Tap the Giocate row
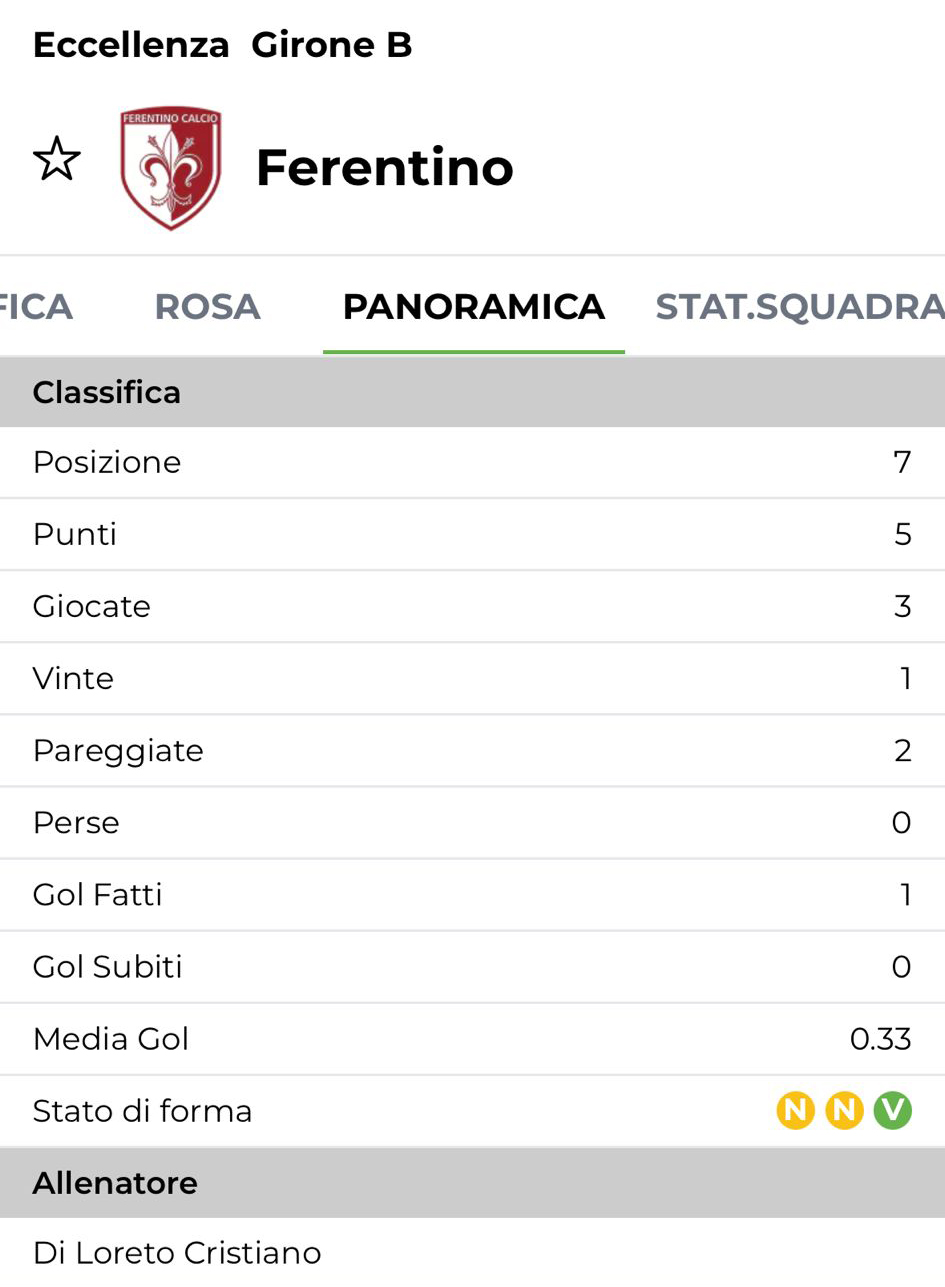 point(472,606)
